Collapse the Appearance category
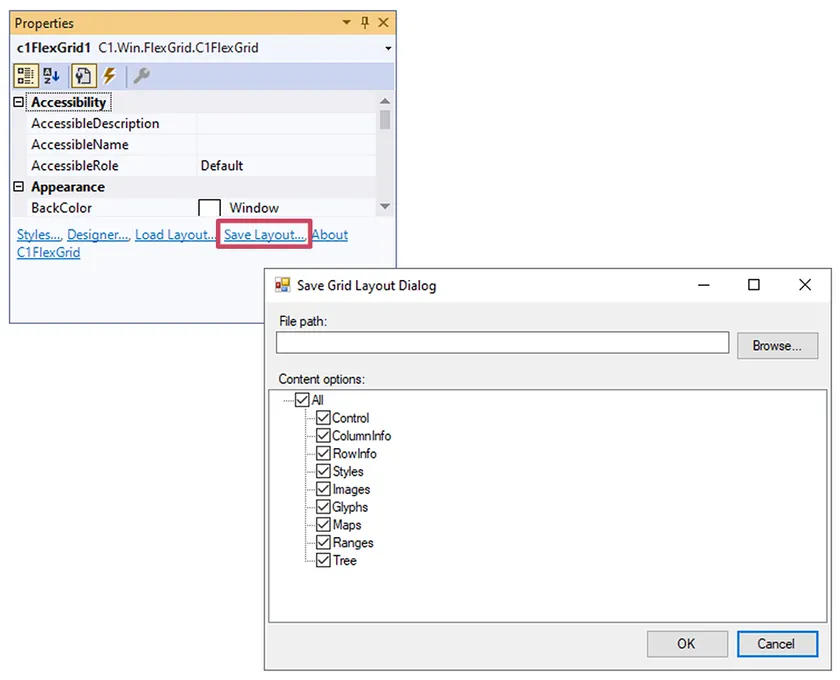 18,187
